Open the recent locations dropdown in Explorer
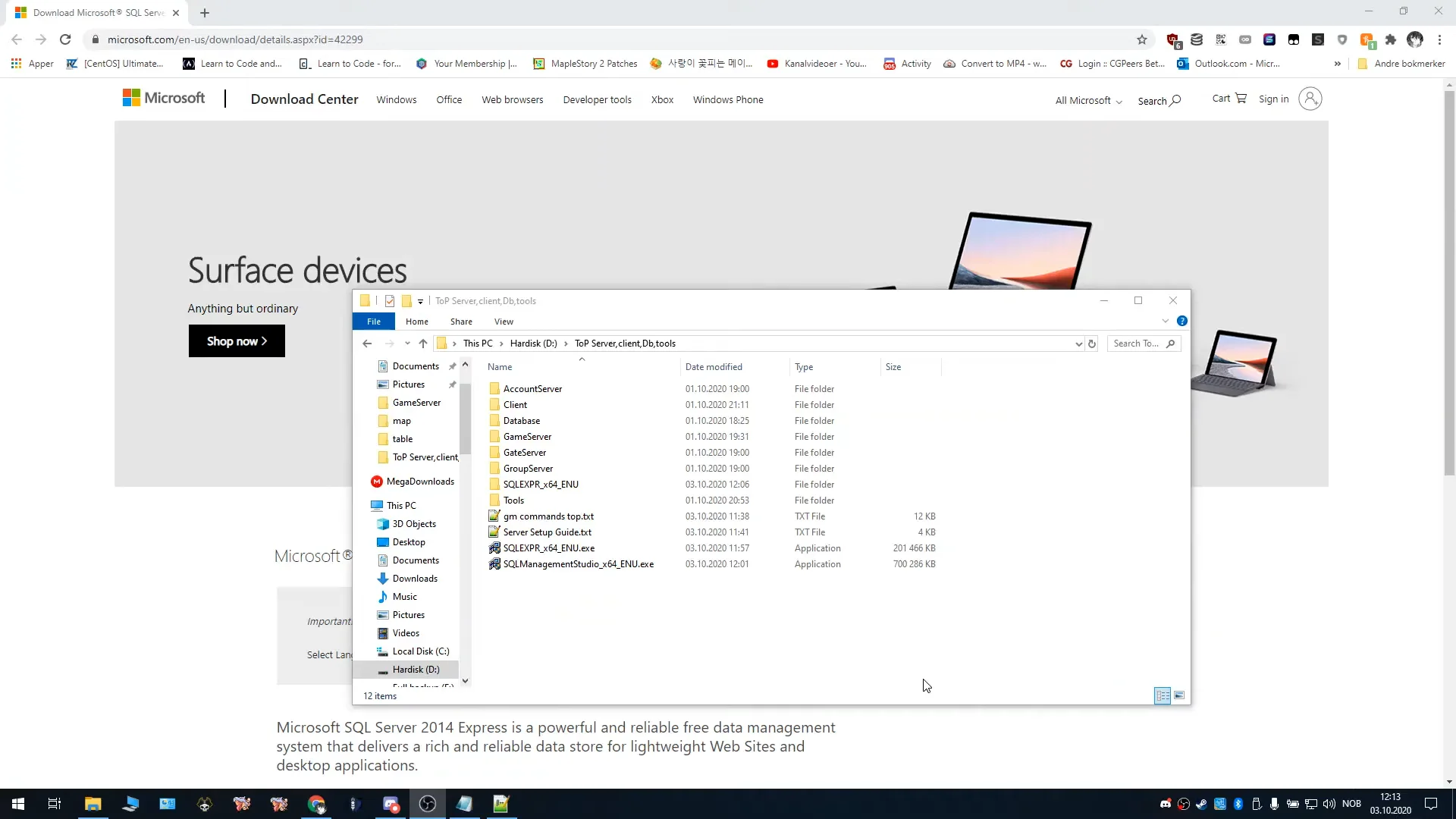Screen dimensions: 1456x819 point(407,344)
